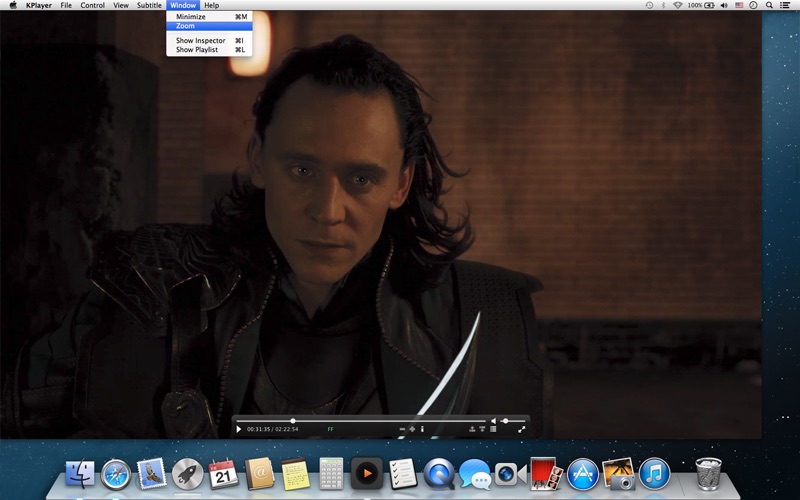Click the Wi-Fi status icon
This screenshot has width=800, height=500.
point(678,5)
